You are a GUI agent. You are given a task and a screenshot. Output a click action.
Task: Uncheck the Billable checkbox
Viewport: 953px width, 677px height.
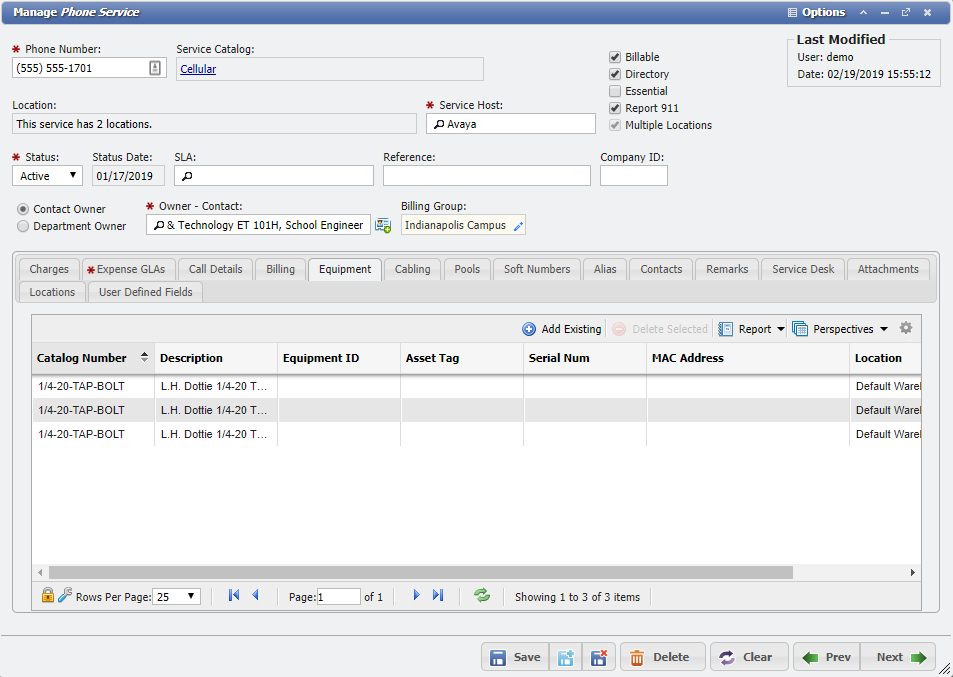(x=614, y=57)
